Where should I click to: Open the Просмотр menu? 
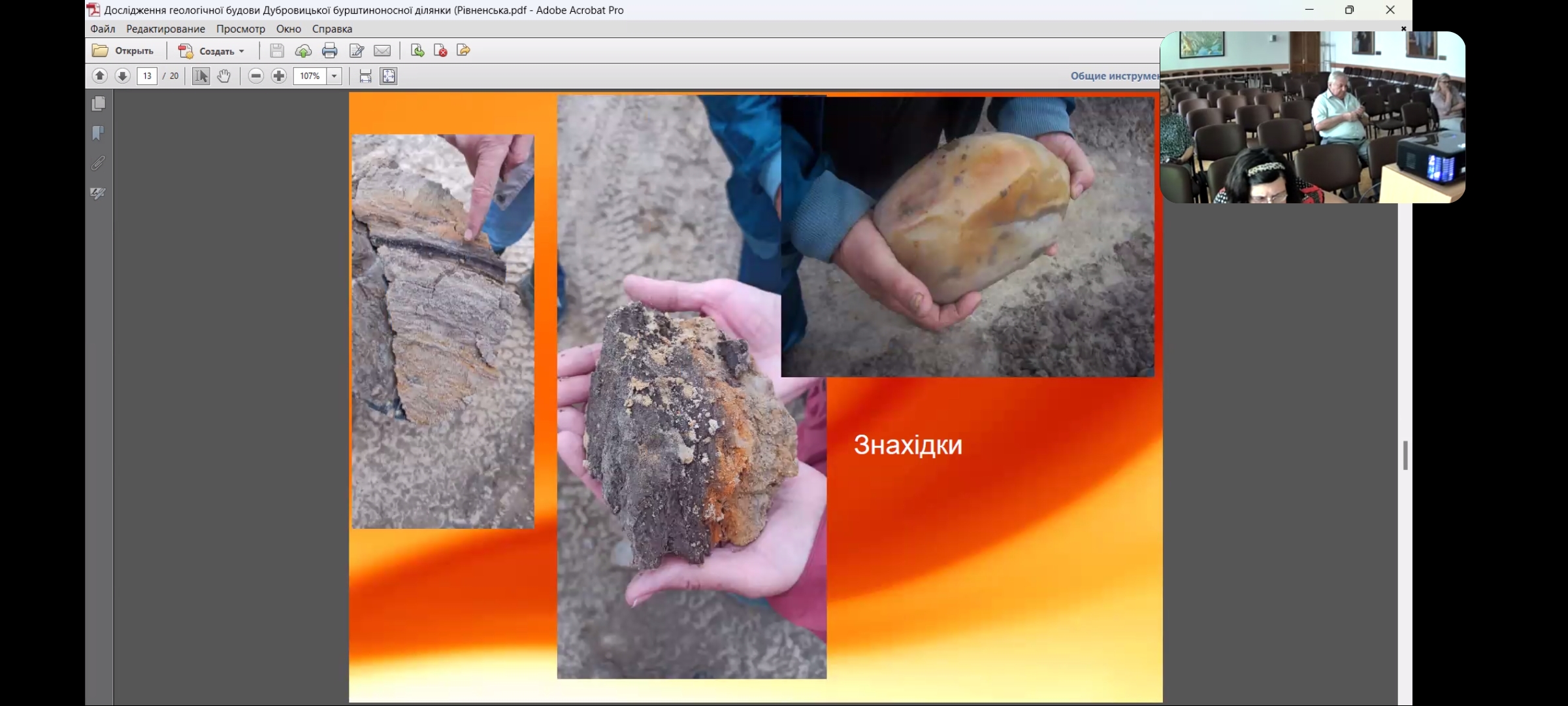[x=240, y=29]
